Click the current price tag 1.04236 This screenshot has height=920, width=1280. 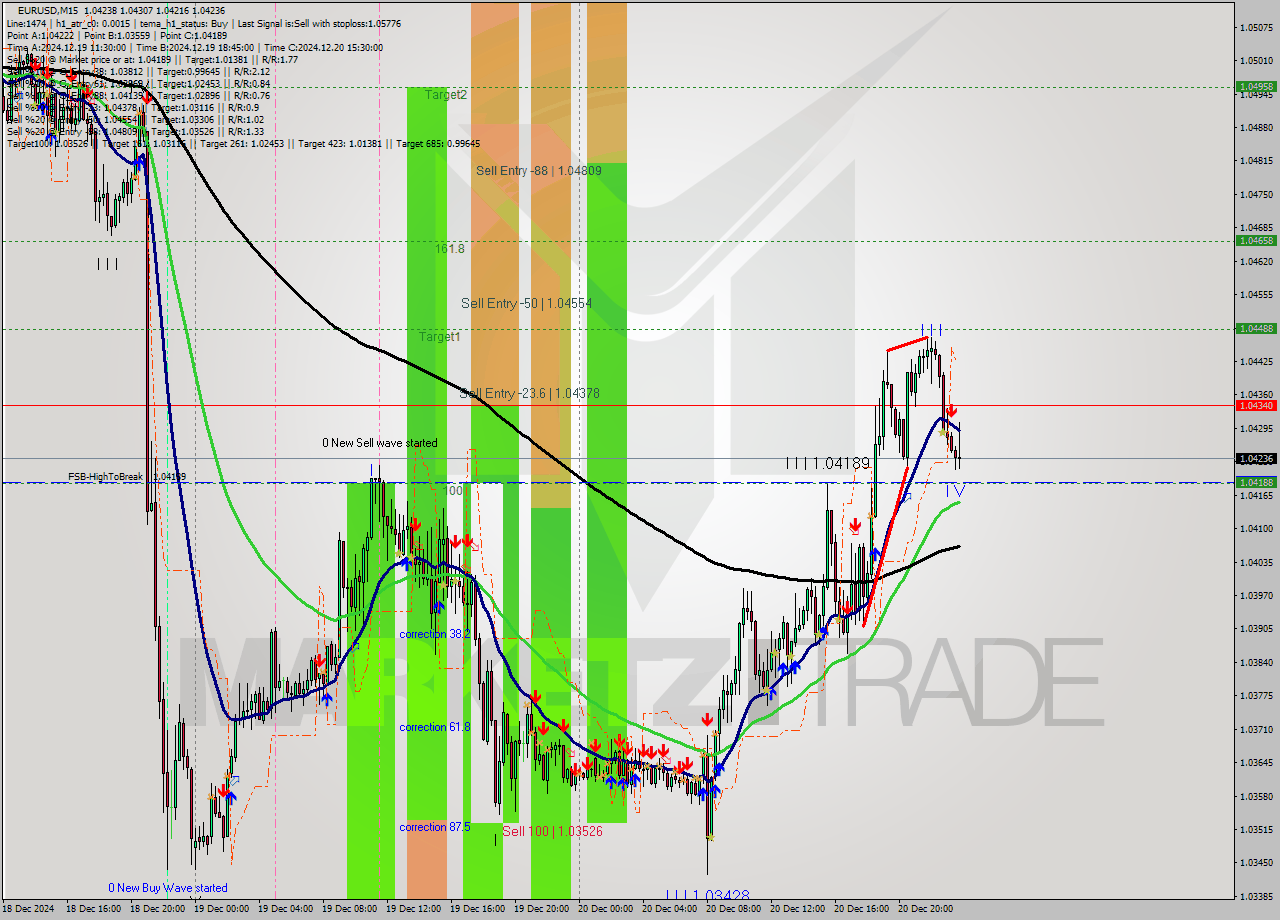coord(1256,458)
